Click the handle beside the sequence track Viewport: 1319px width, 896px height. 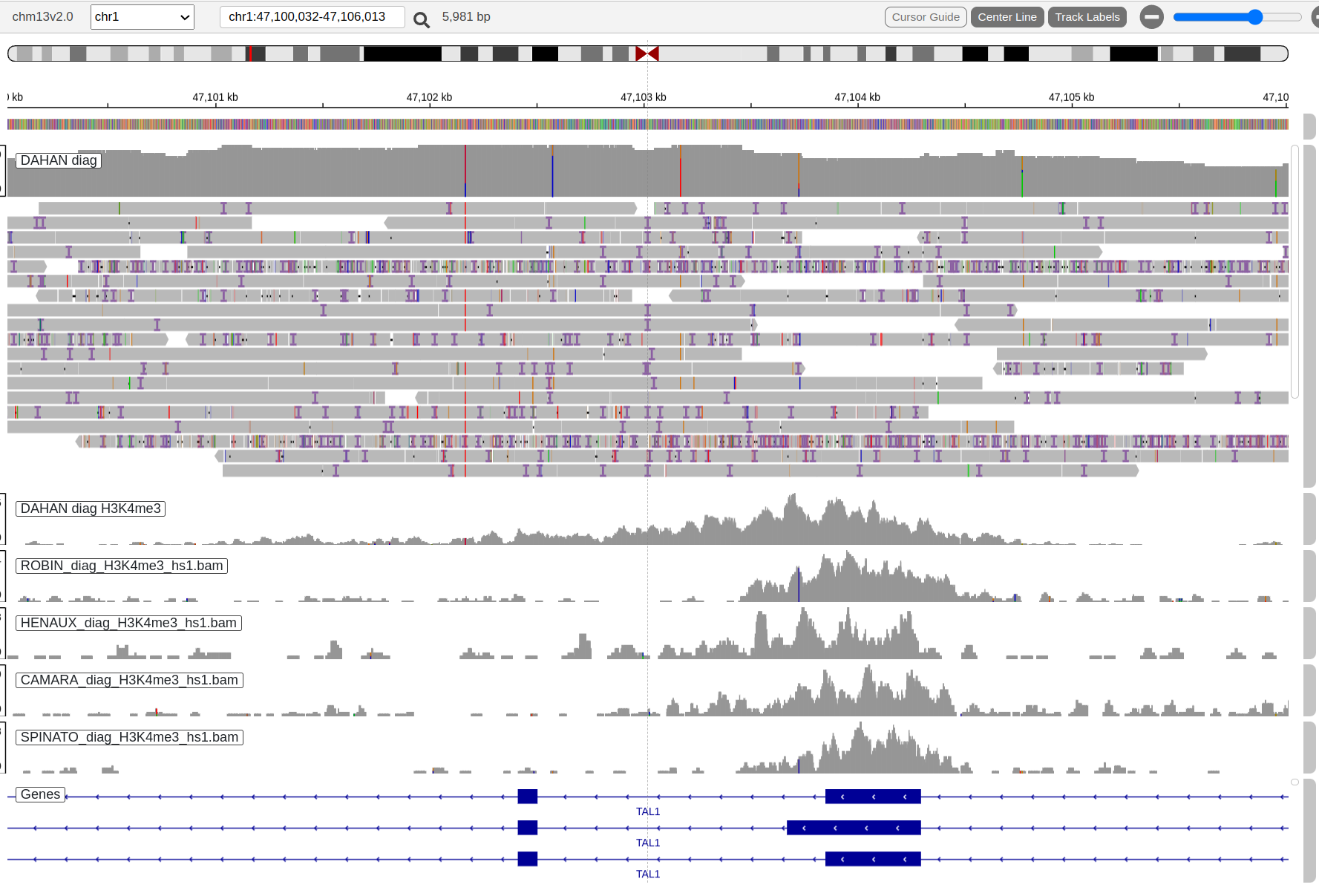point(1309,125)
